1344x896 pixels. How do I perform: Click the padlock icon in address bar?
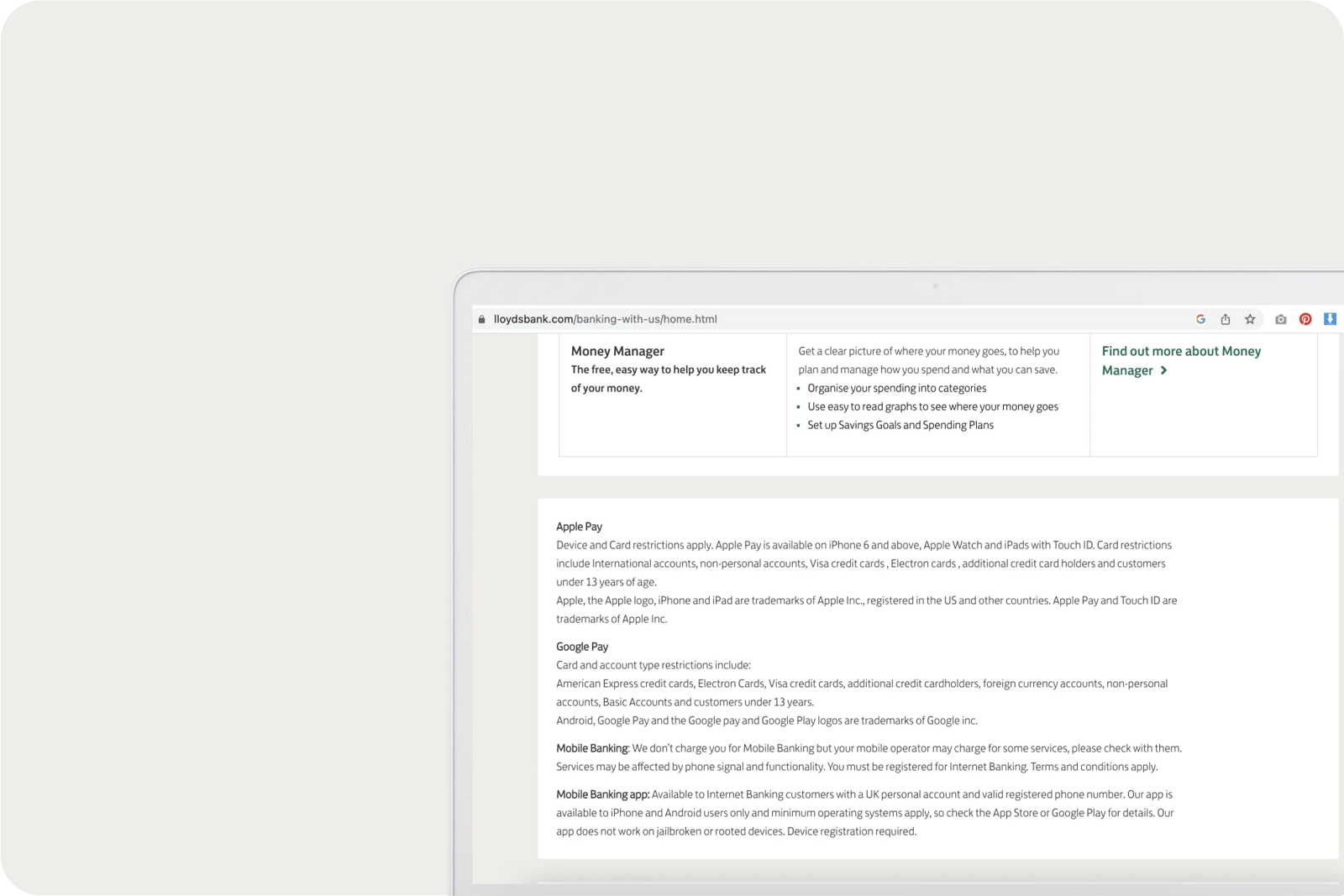(481, 319)
